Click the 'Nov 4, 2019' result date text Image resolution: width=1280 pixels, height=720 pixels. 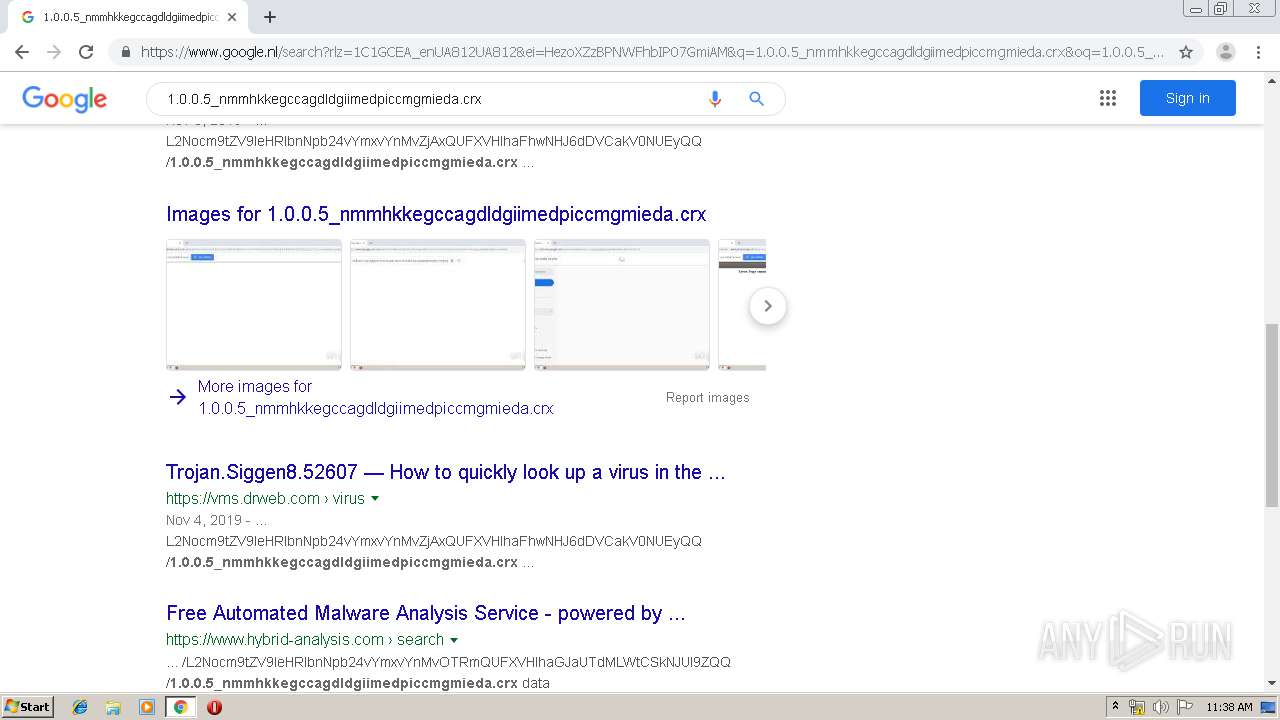[x=204, y=520]
